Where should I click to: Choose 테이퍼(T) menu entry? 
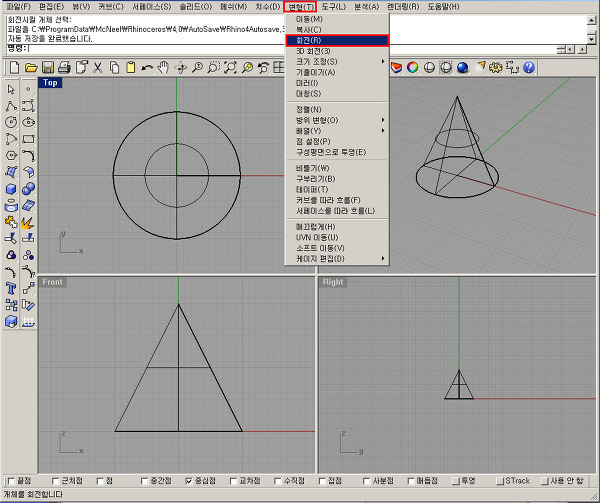coord(337,190)
